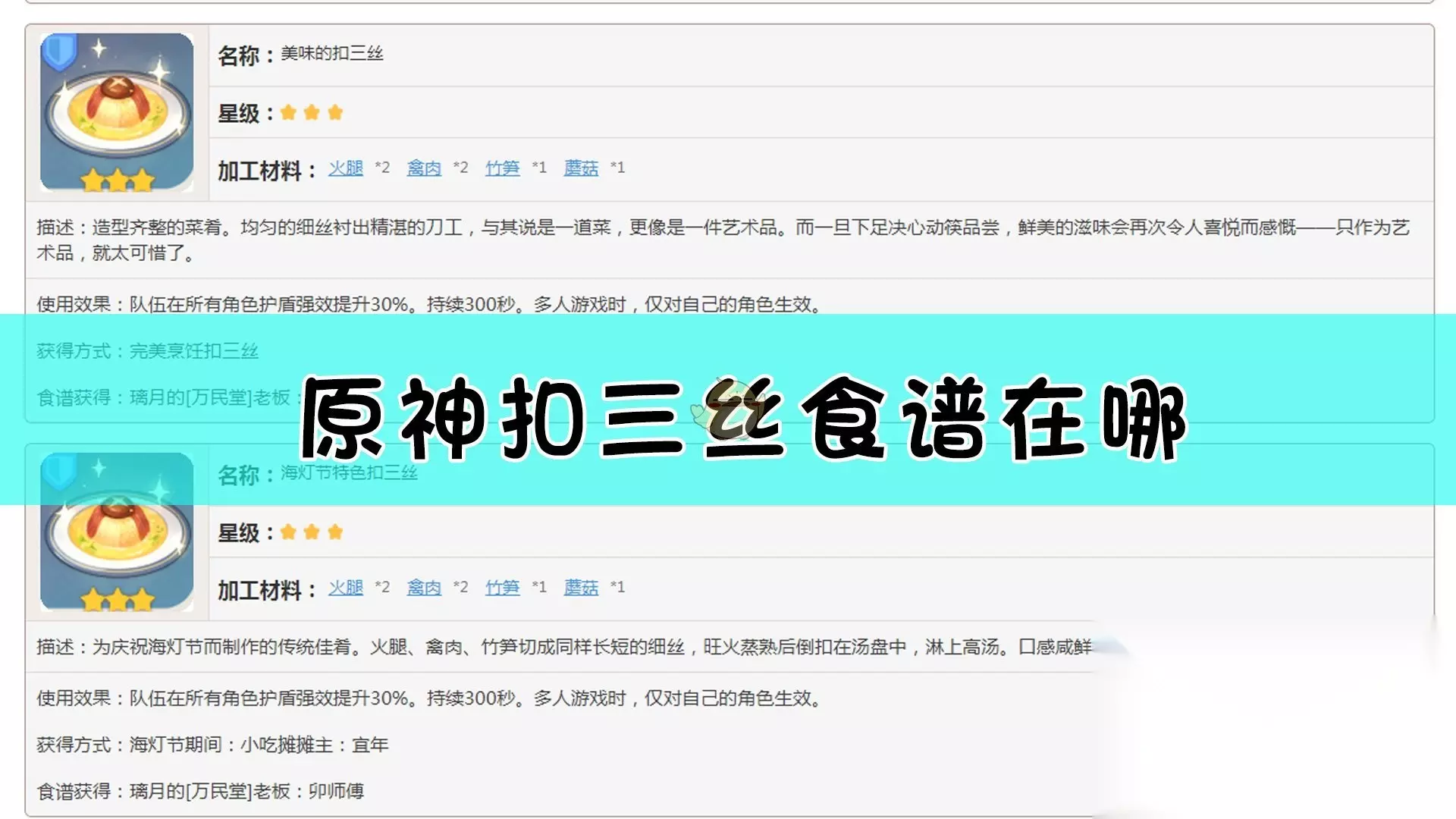Open the 竹笋 link in first recipe
This screenshot has width=1456, height=819.
(502, 168)
